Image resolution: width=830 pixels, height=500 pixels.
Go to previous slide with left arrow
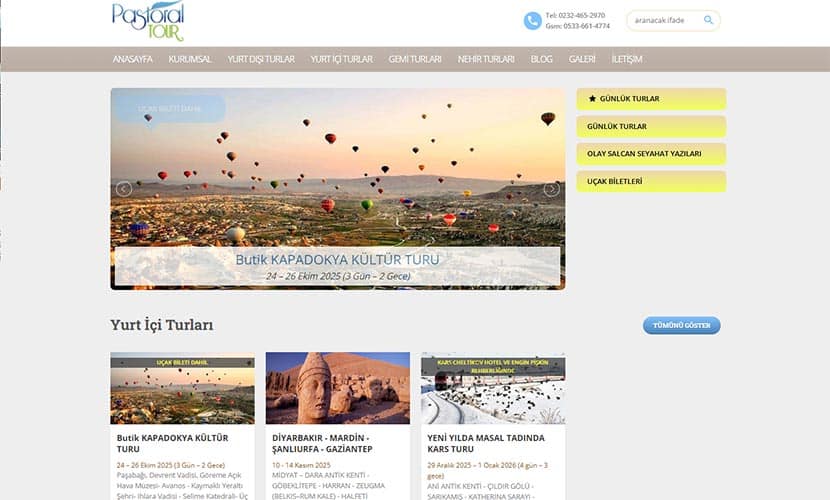[x=124, y=188]
